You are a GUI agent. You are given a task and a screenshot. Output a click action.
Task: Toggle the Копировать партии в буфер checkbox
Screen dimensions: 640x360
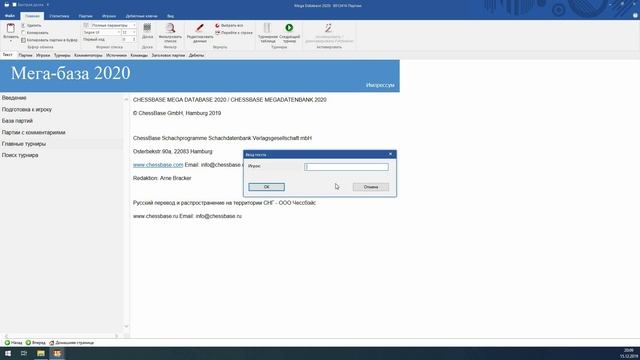23,40
